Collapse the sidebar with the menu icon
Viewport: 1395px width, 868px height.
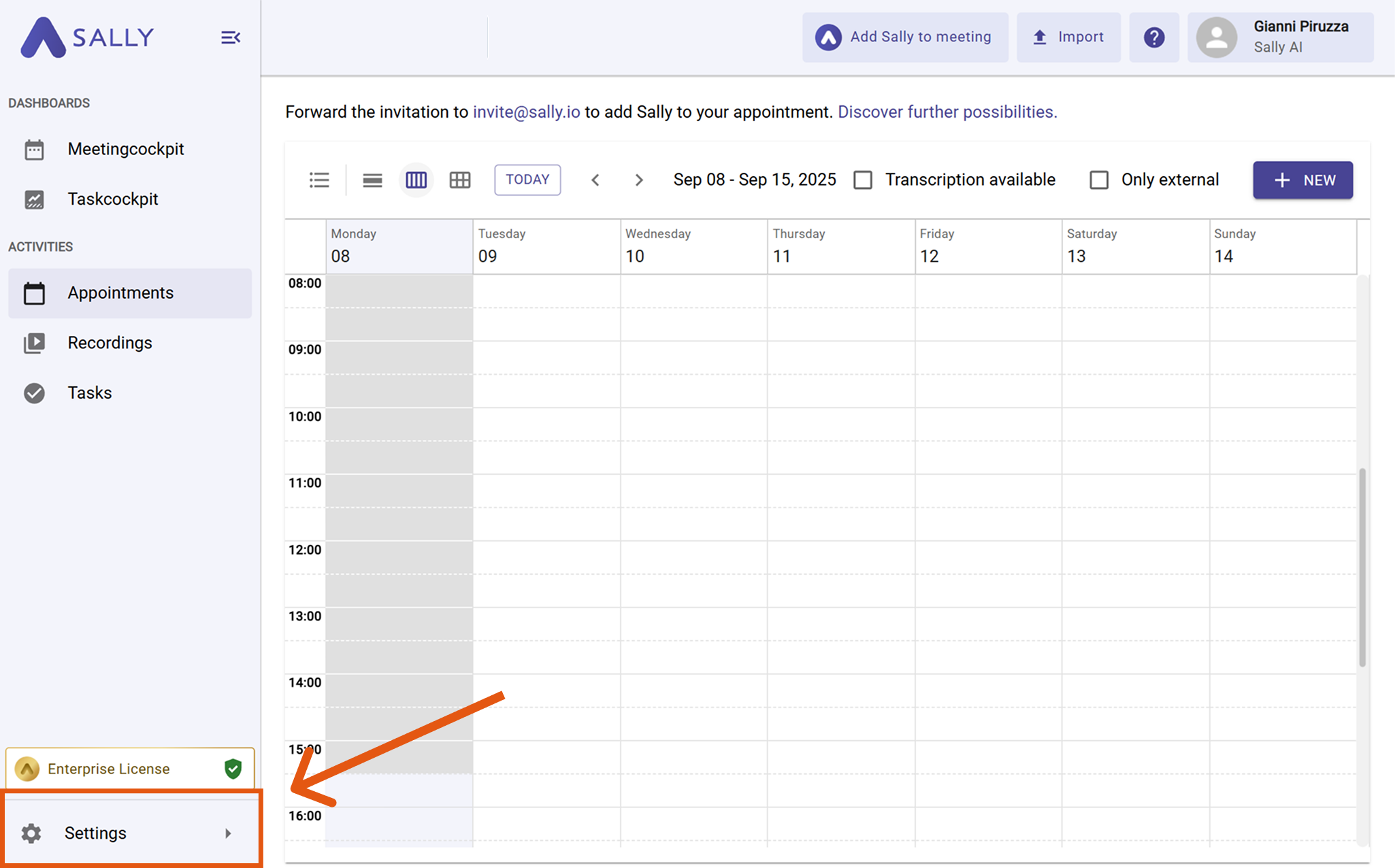pyautogui.click(x=231, y=37)
